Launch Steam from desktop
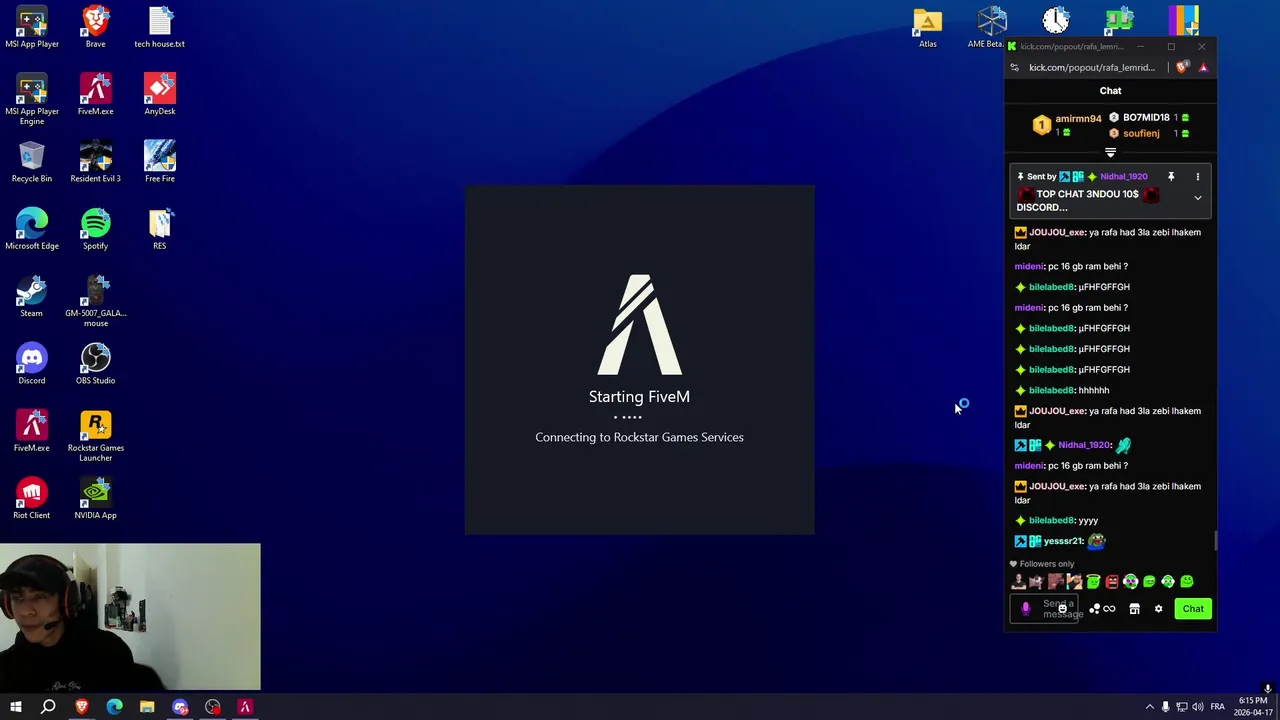1280x720 pixels. coord(32,296)
